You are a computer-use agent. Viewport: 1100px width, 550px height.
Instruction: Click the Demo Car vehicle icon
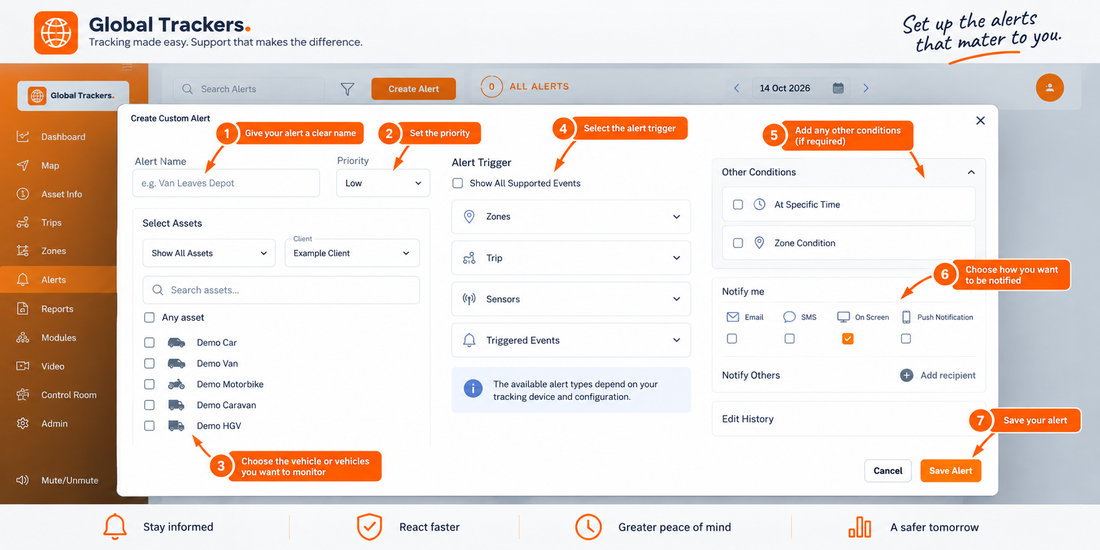tap(177, 342)
